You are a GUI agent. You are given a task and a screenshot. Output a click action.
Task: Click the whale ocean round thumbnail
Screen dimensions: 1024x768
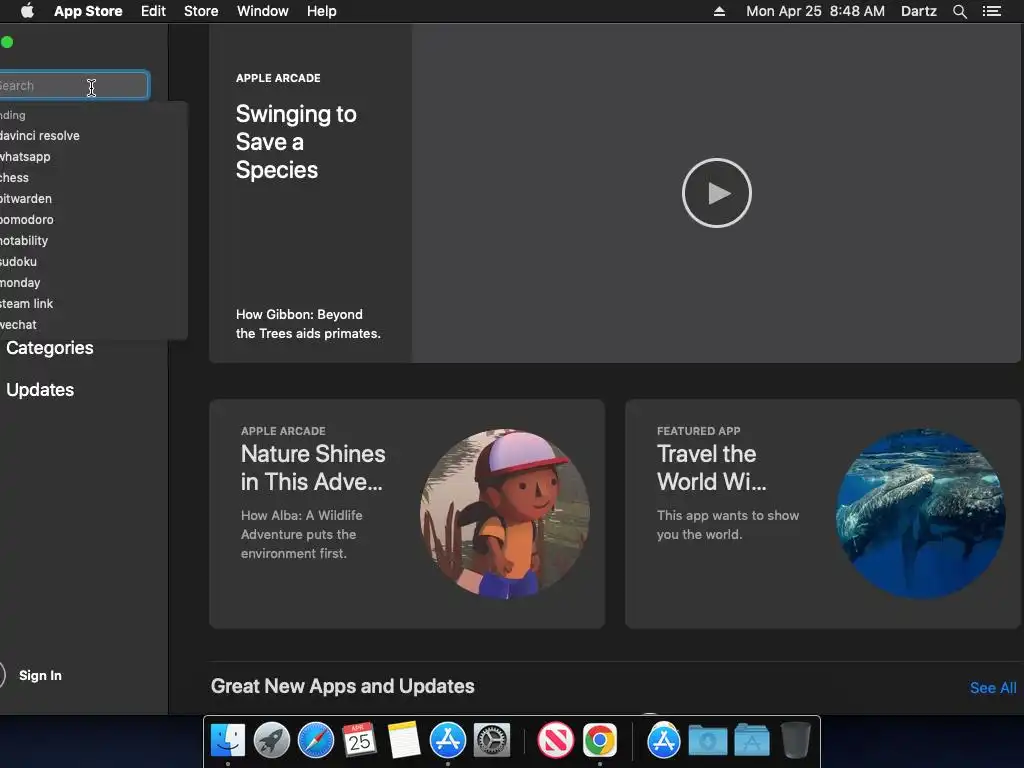pos(921,514)
